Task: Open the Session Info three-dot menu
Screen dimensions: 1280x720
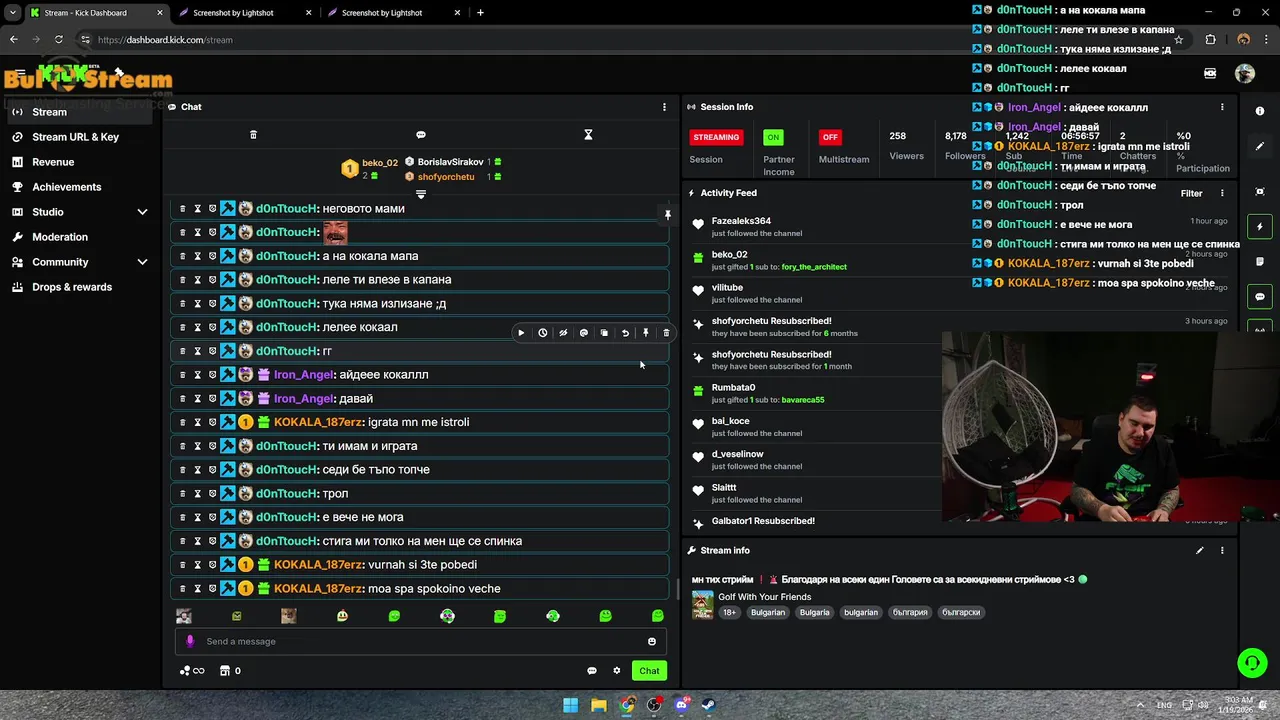Action: pos(1222,107)
